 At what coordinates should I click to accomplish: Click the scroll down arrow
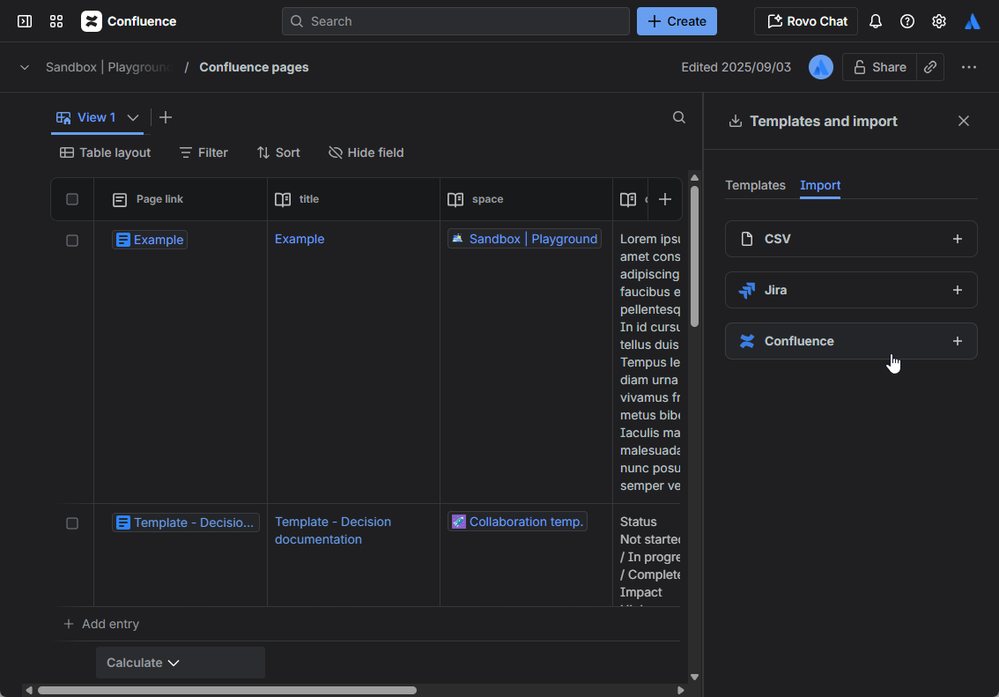694,677
